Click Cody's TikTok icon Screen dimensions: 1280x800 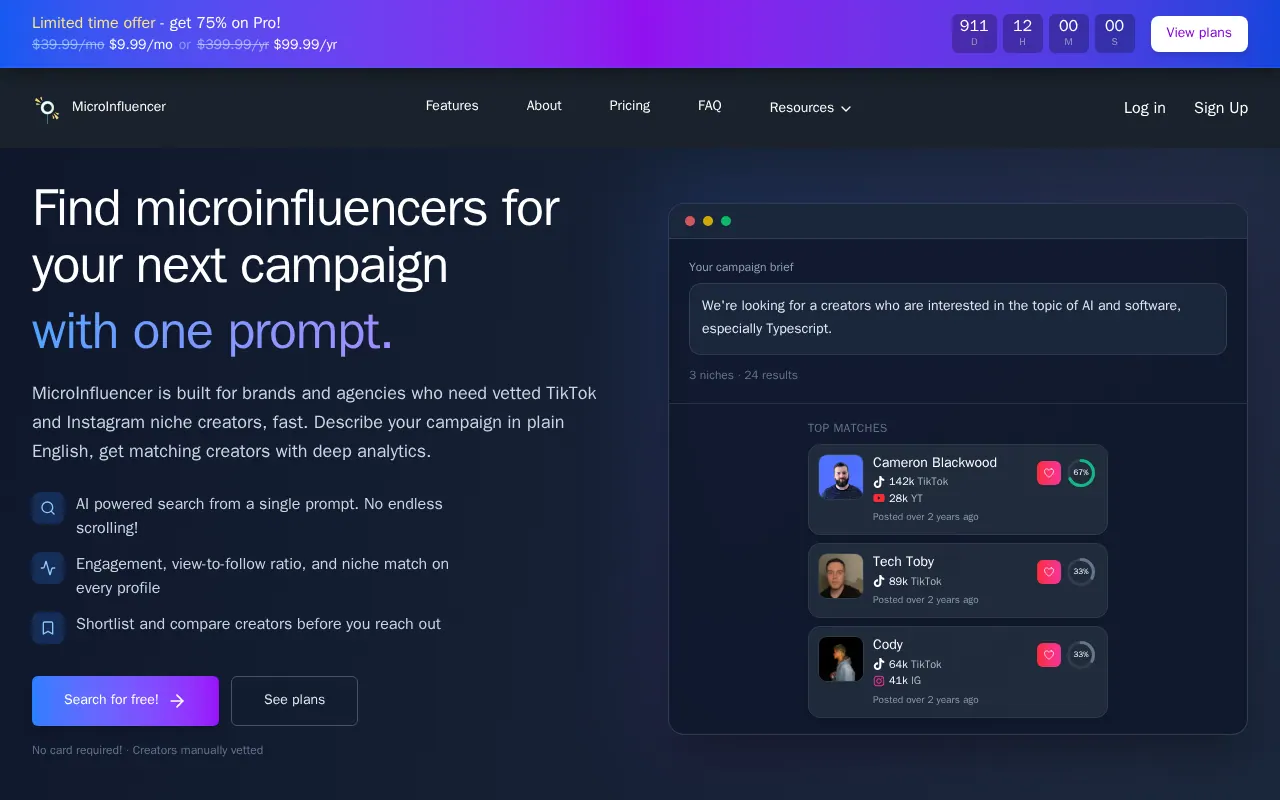click(879, 664)
